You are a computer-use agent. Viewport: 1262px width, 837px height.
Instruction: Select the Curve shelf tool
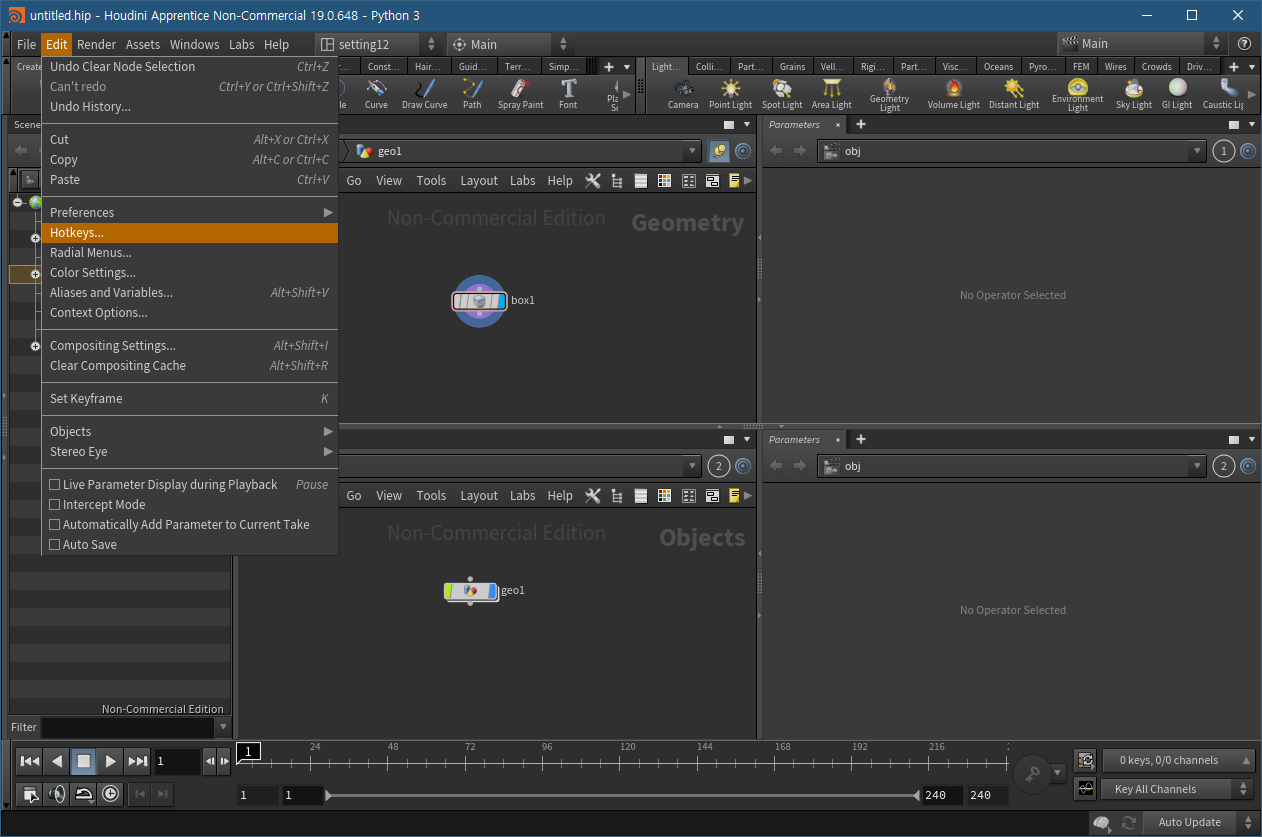376,94
